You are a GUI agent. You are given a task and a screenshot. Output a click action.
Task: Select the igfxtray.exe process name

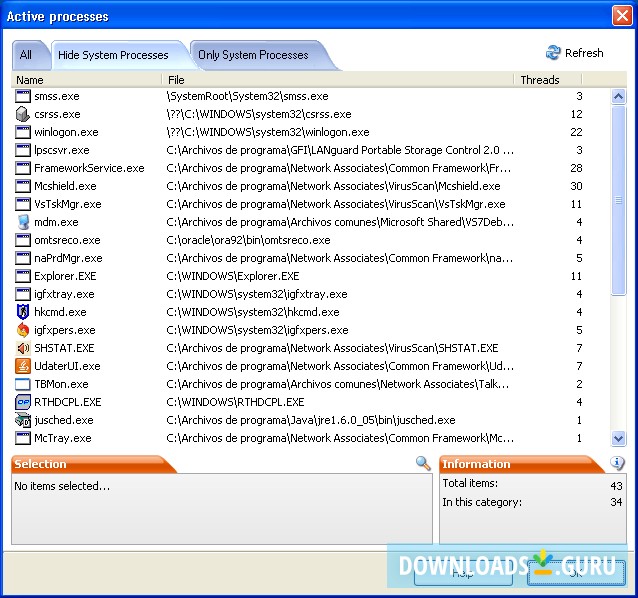(x=64, y=294)
